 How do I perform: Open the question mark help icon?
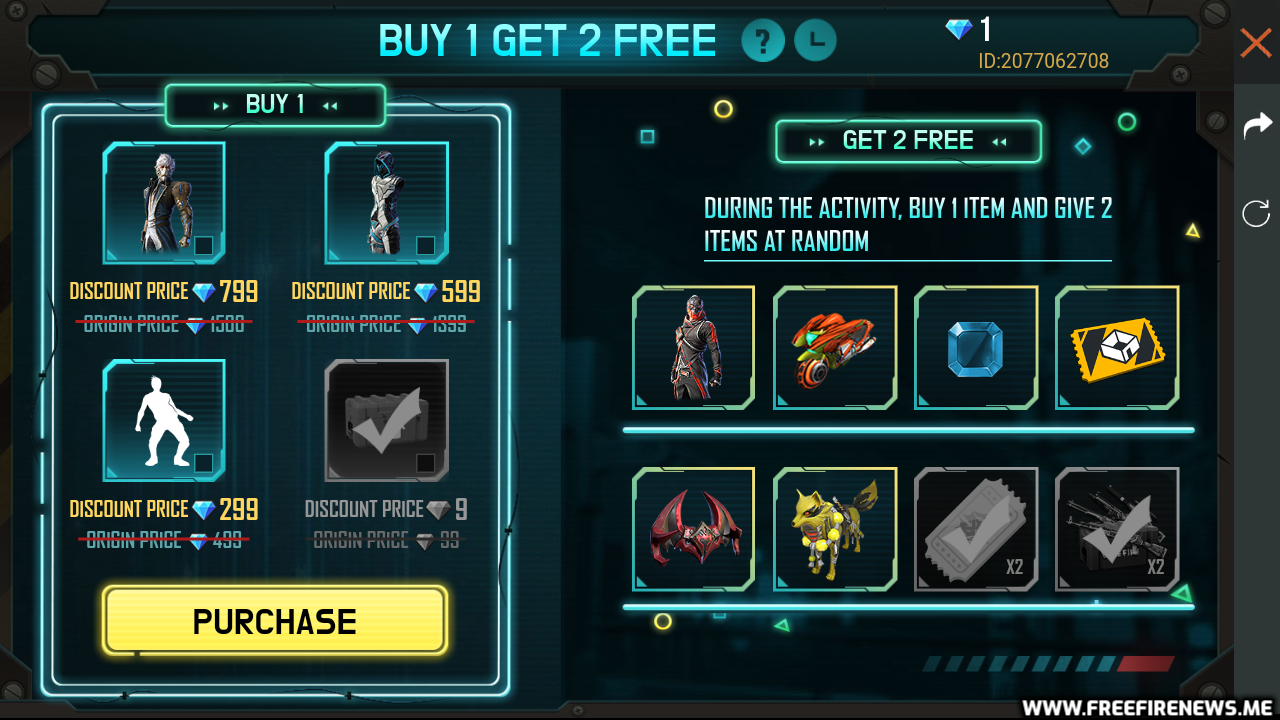(763, 41)
